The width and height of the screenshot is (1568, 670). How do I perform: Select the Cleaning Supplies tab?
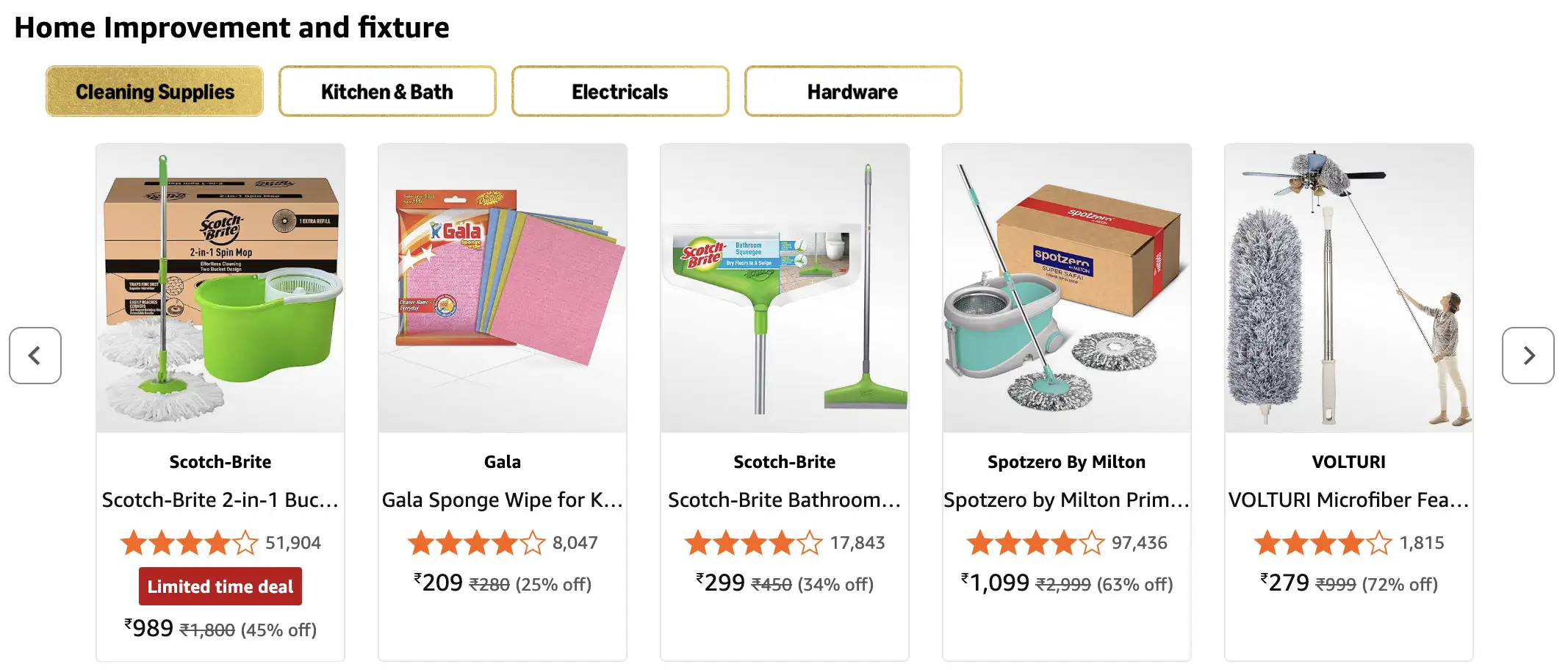point(155,92)
